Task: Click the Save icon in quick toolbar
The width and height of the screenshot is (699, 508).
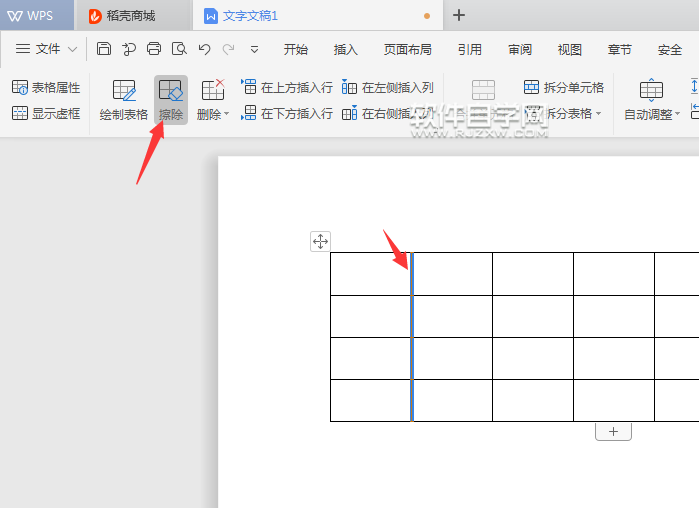Action: point(105,49)
